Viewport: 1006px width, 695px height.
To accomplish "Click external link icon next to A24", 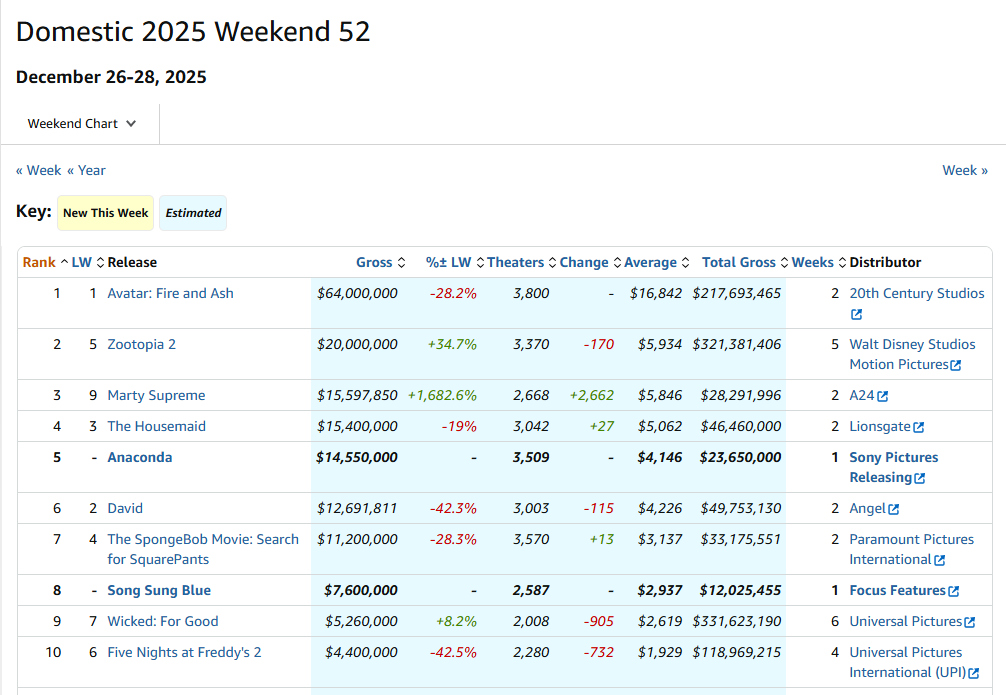I will pos(882,396).
